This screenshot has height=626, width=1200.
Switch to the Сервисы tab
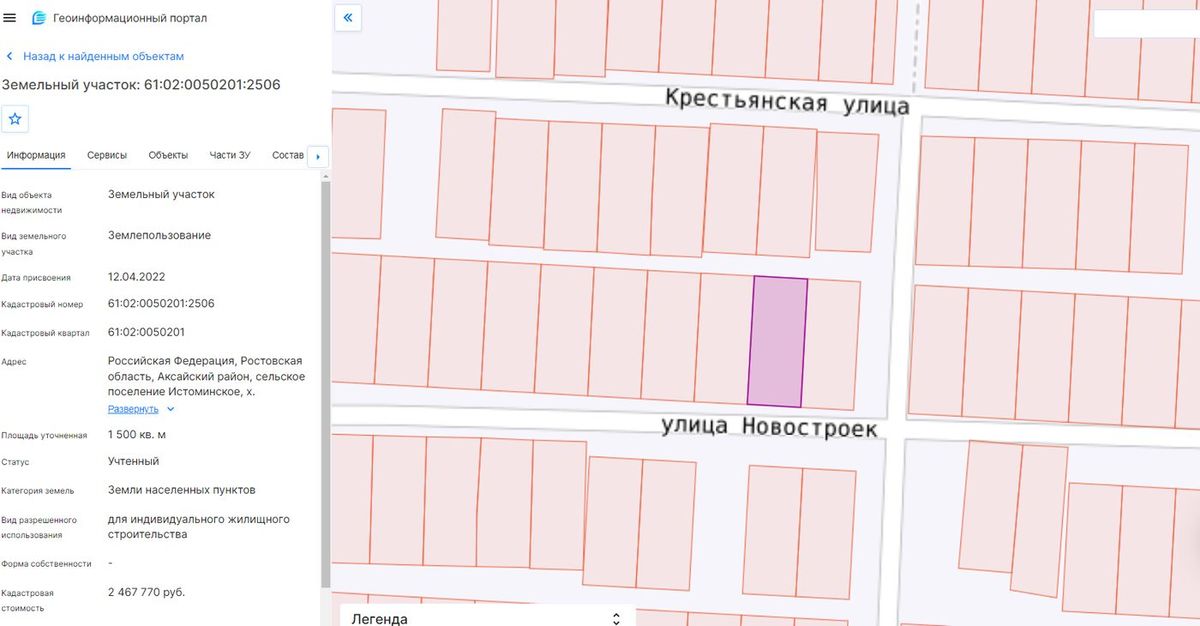pos(107,155)
